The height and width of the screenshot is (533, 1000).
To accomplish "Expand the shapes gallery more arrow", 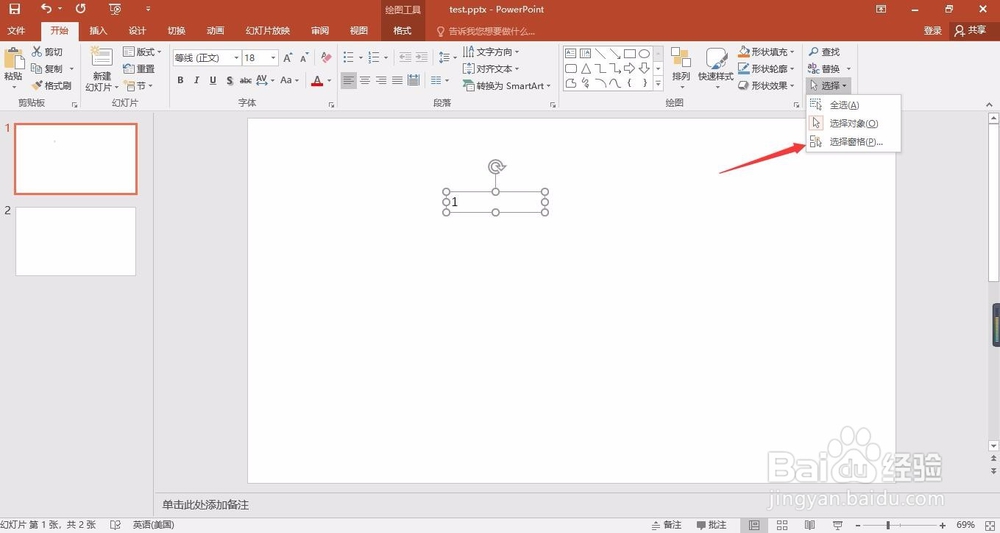I will point(658,84).
